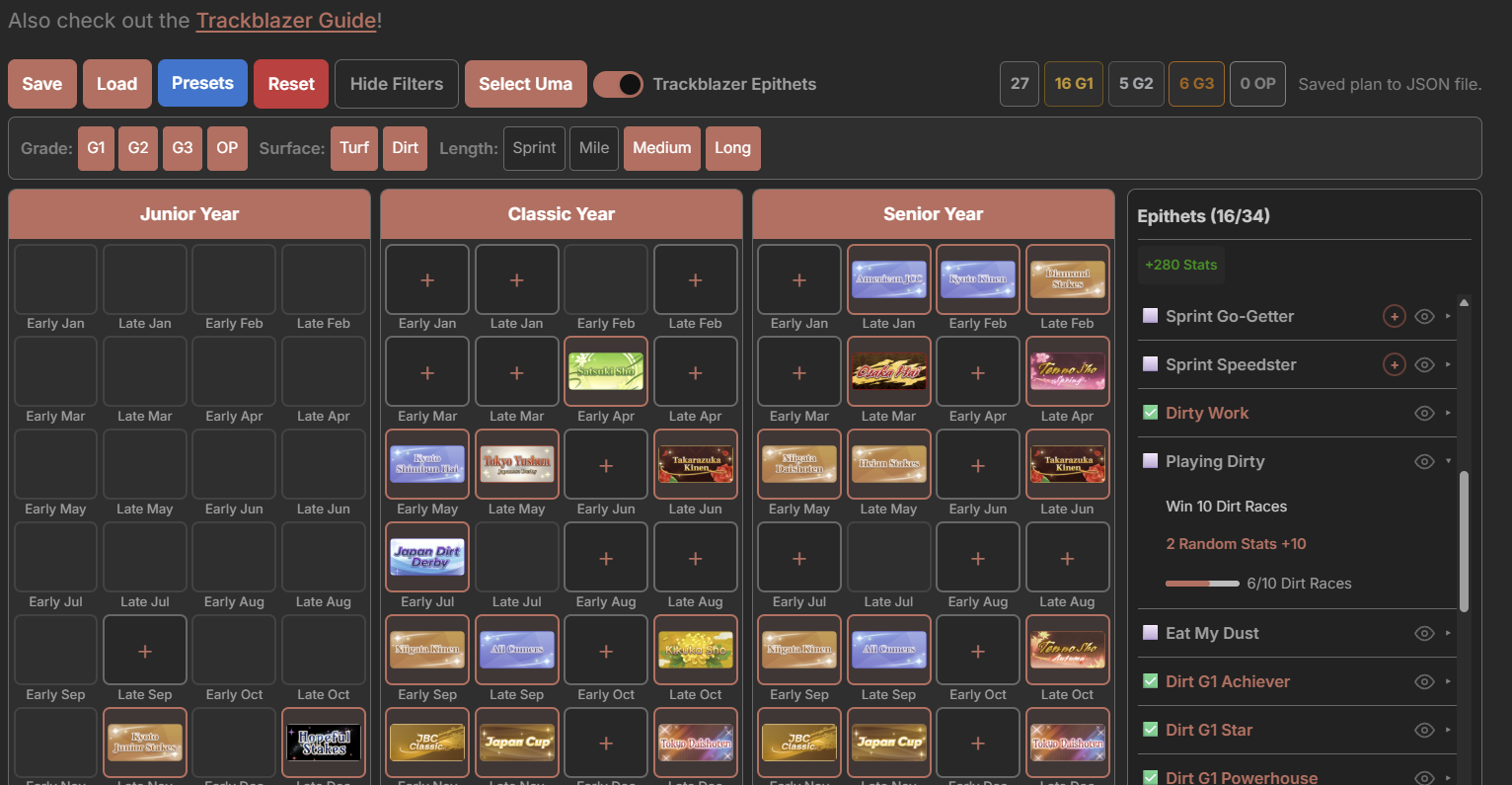Select the Tenno Sho Autumn race icon
This screenshot has width=1512, height=785.
[1068, 650]
